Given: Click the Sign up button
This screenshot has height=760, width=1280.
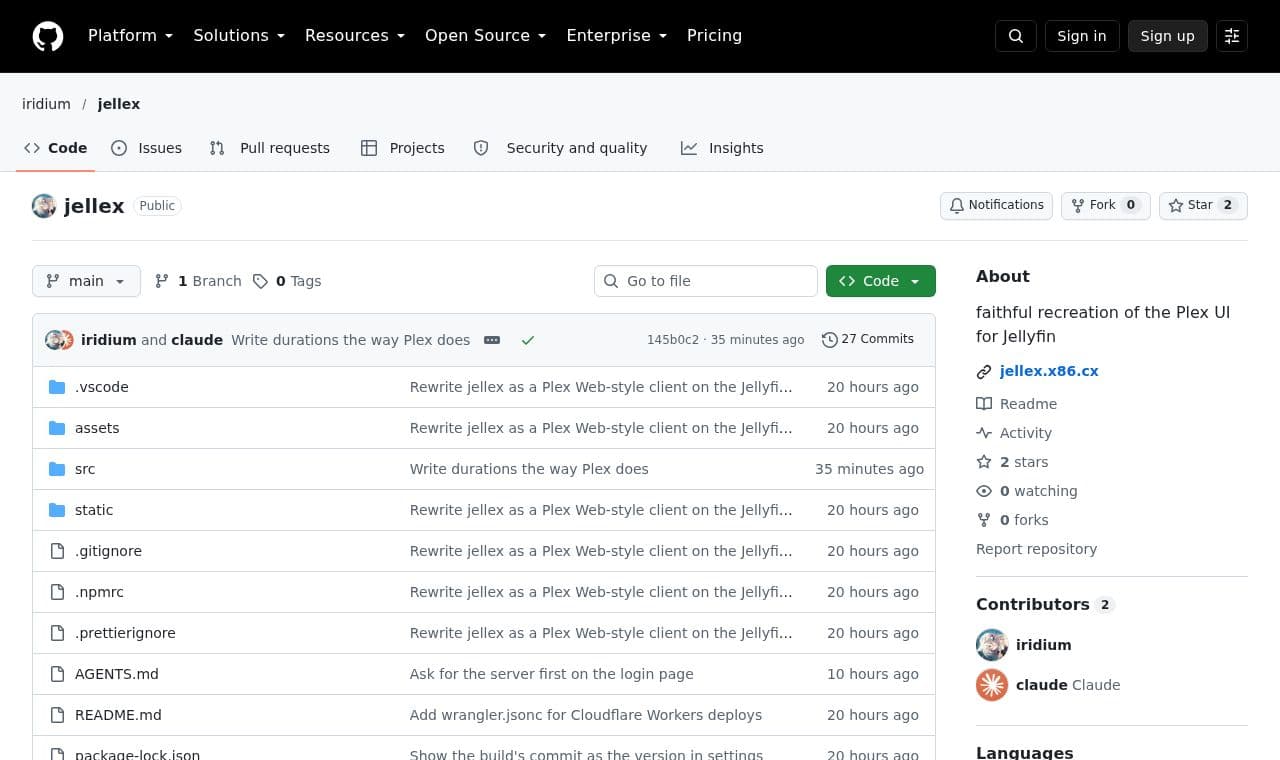Looking at the screenshot, I should click(x=1168, y=36).
